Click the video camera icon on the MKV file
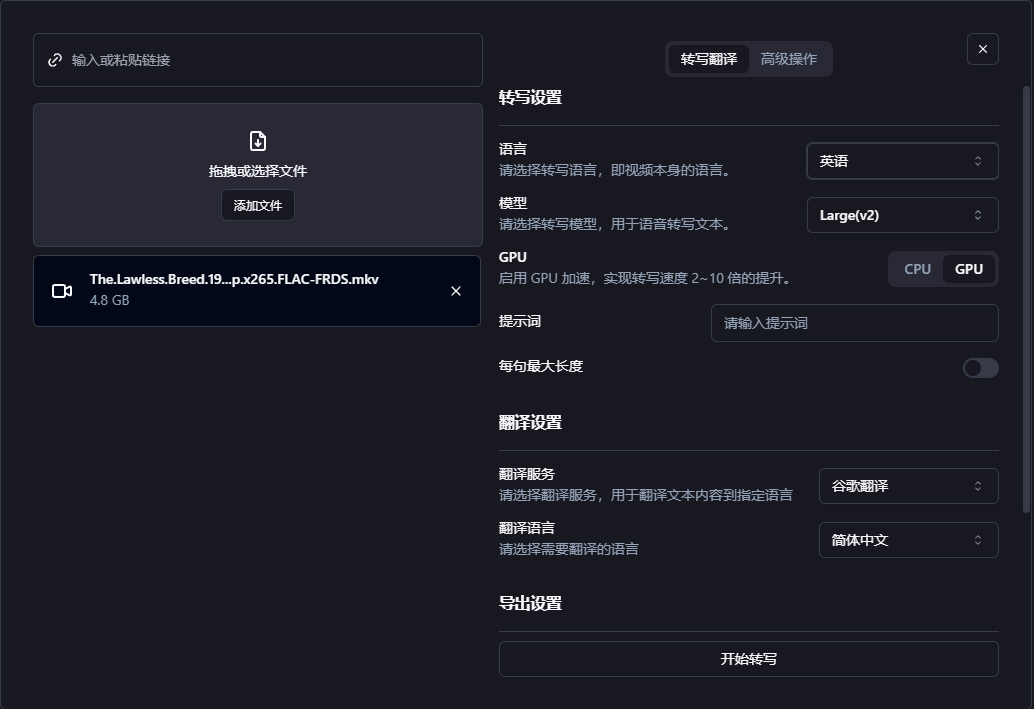 pos(62,291)
